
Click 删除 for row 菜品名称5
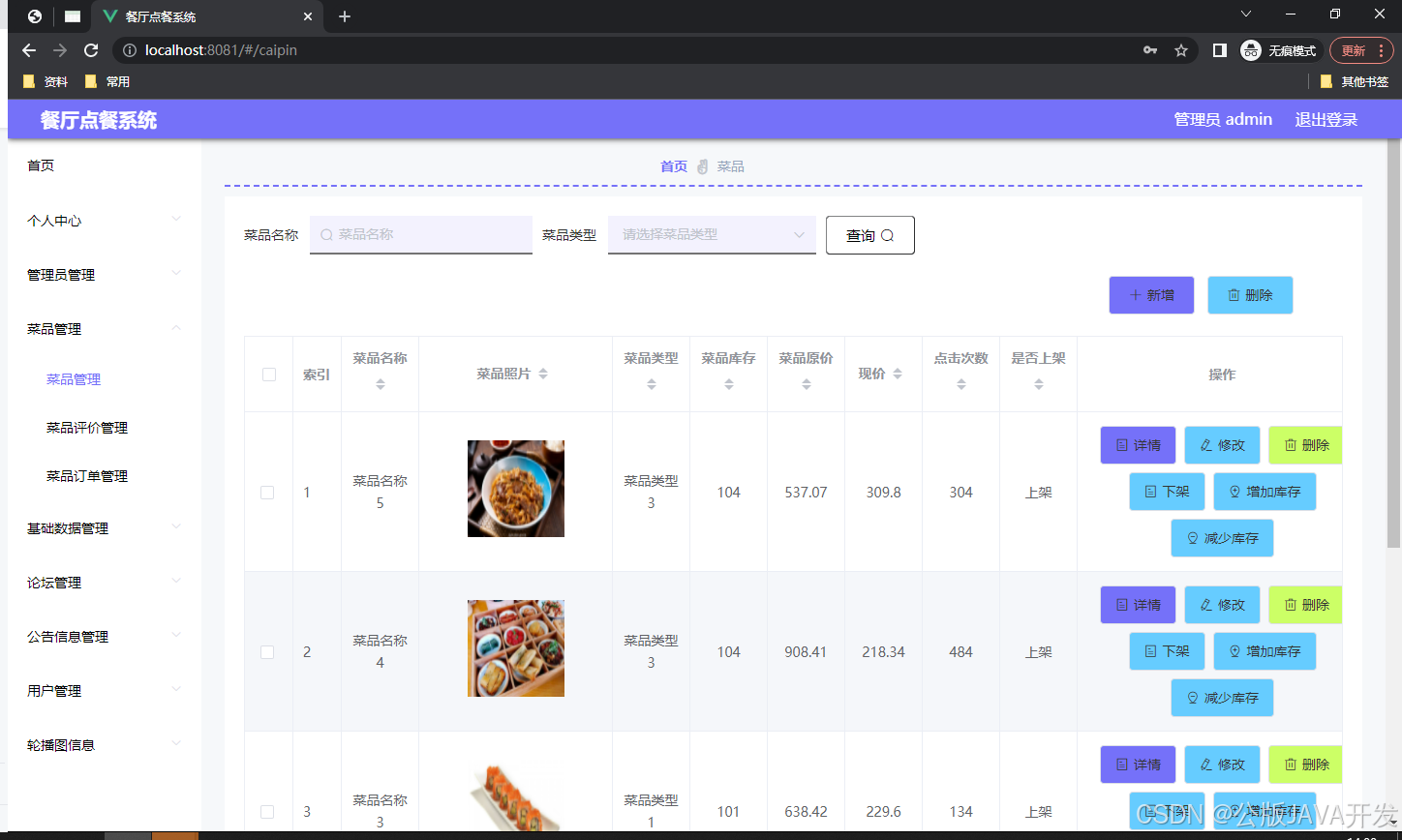pyautogui.click(x=1306, y=445)
